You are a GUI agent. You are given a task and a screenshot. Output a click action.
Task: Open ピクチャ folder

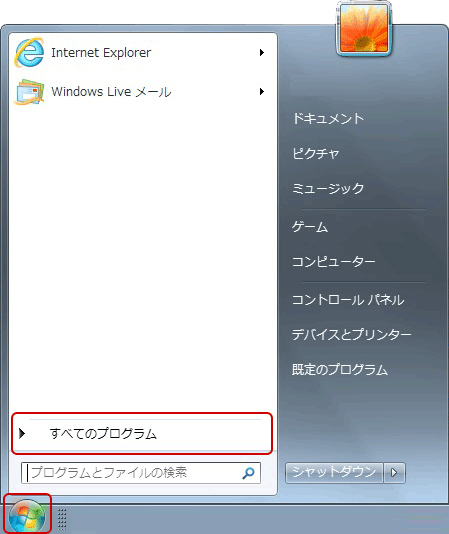316,153
